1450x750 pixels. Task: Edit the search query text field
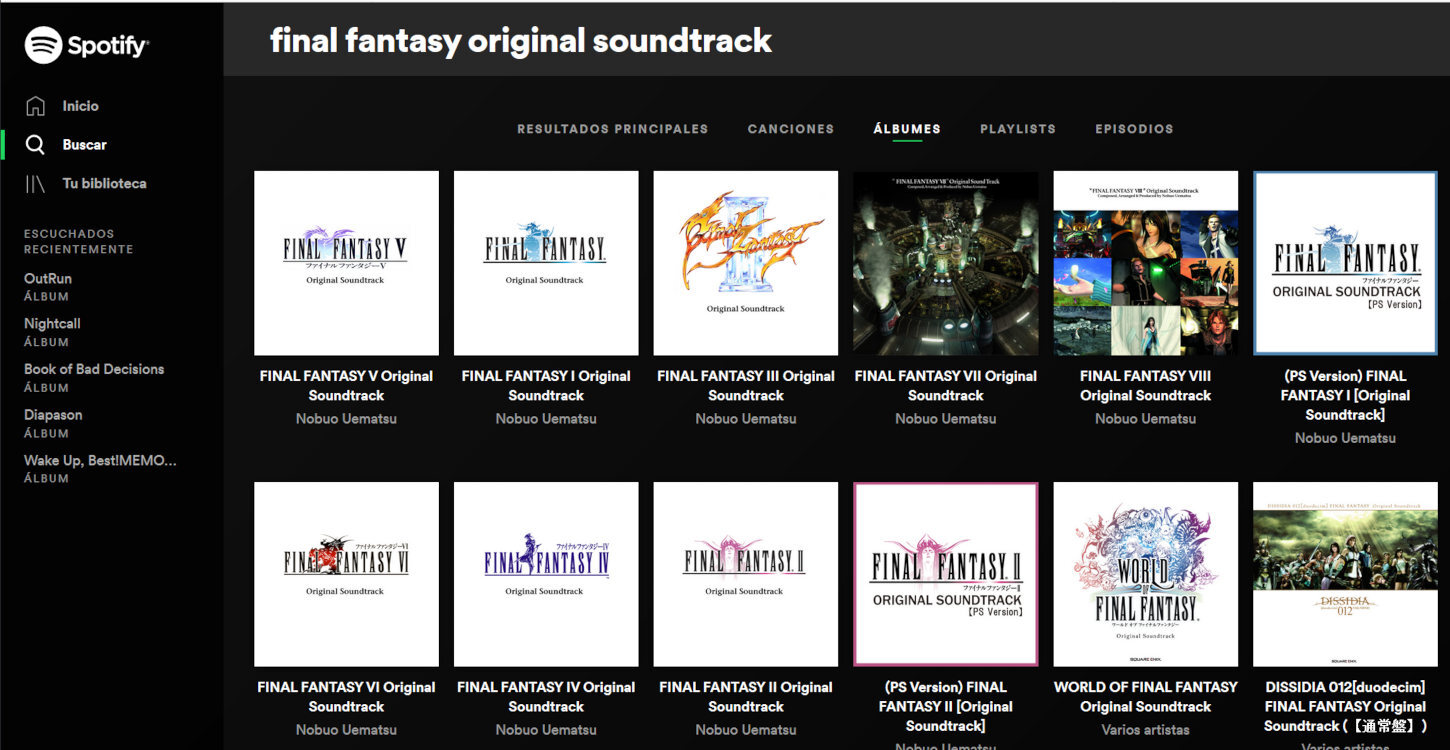(x=520, y=41)
